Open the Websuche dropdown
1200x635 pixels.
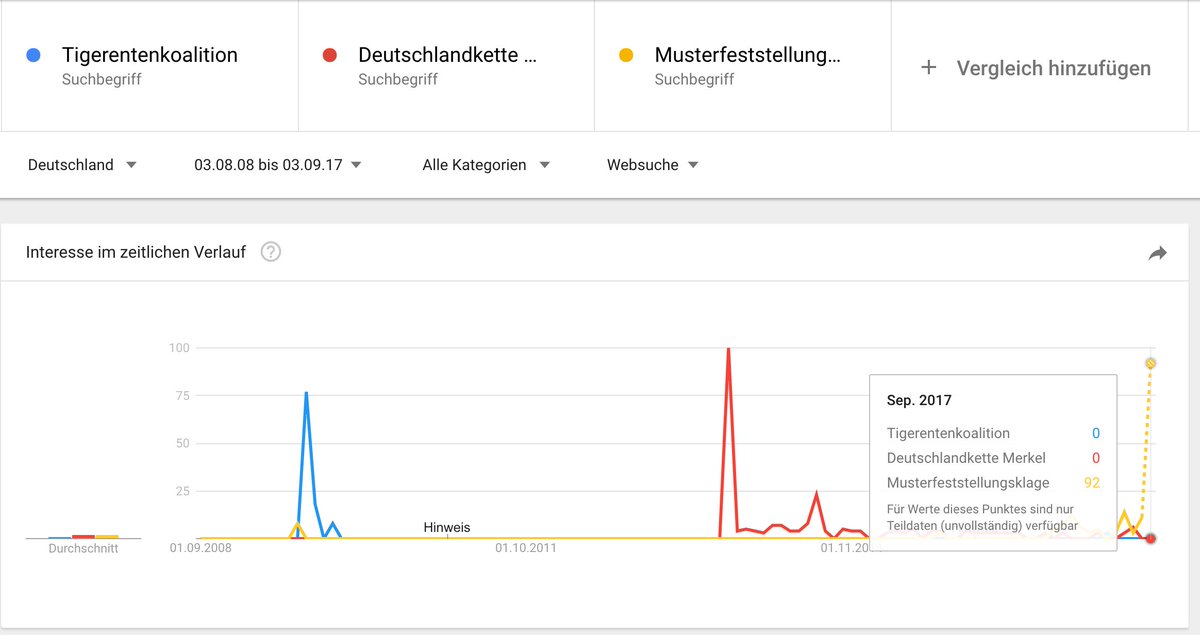point(652,165)
